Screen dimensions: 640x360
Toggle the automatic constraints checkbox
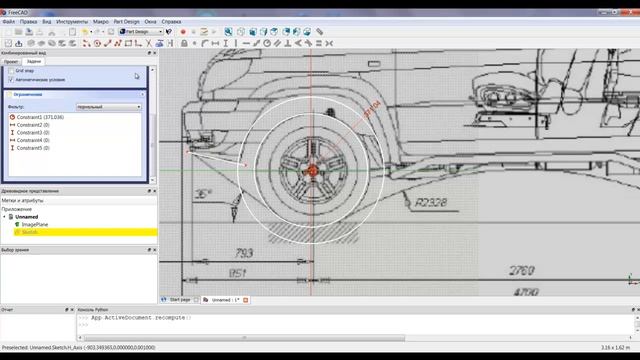coord(11,80)
